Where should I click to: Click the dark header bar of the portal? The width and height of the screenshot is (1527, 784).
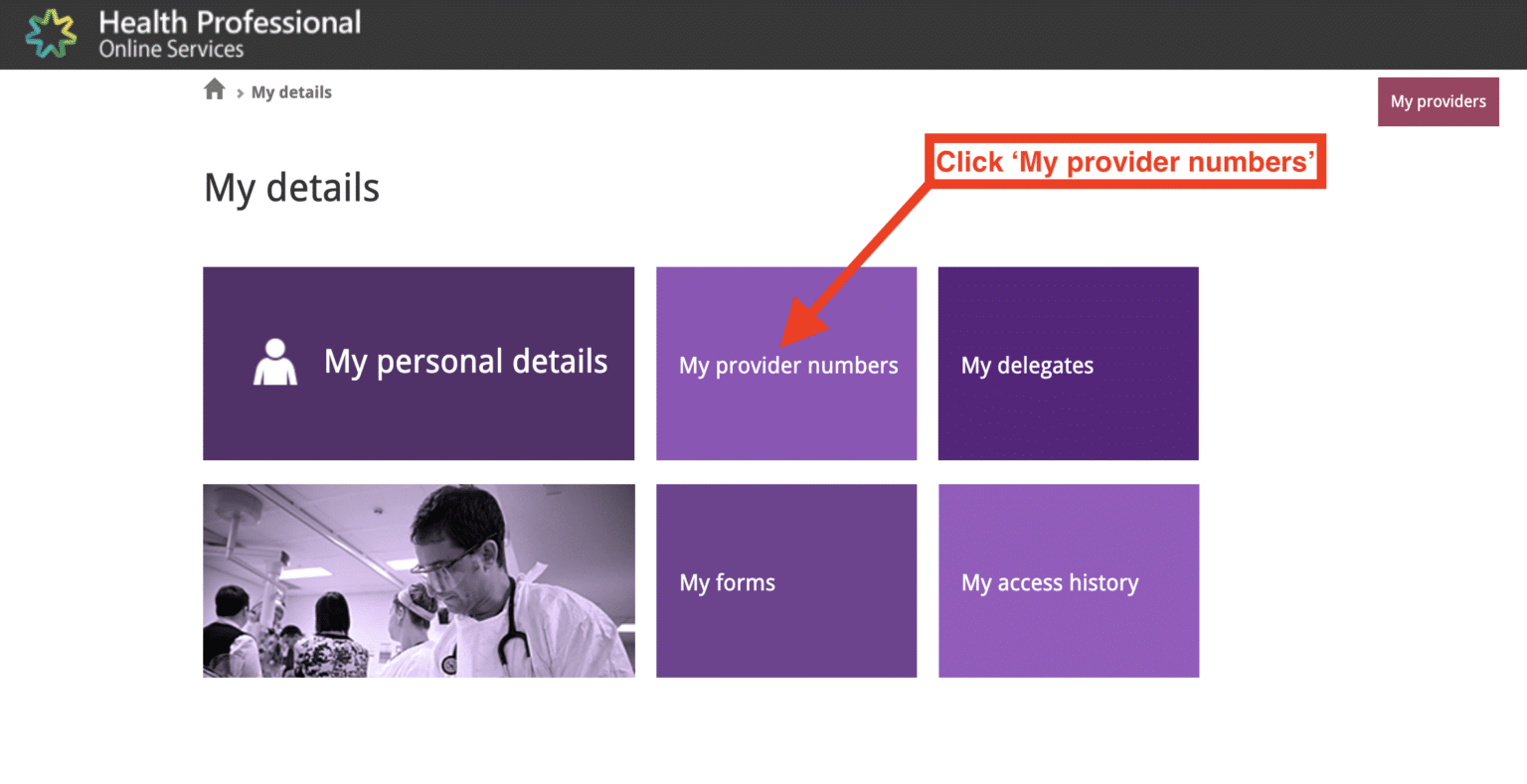pos(895,35)
